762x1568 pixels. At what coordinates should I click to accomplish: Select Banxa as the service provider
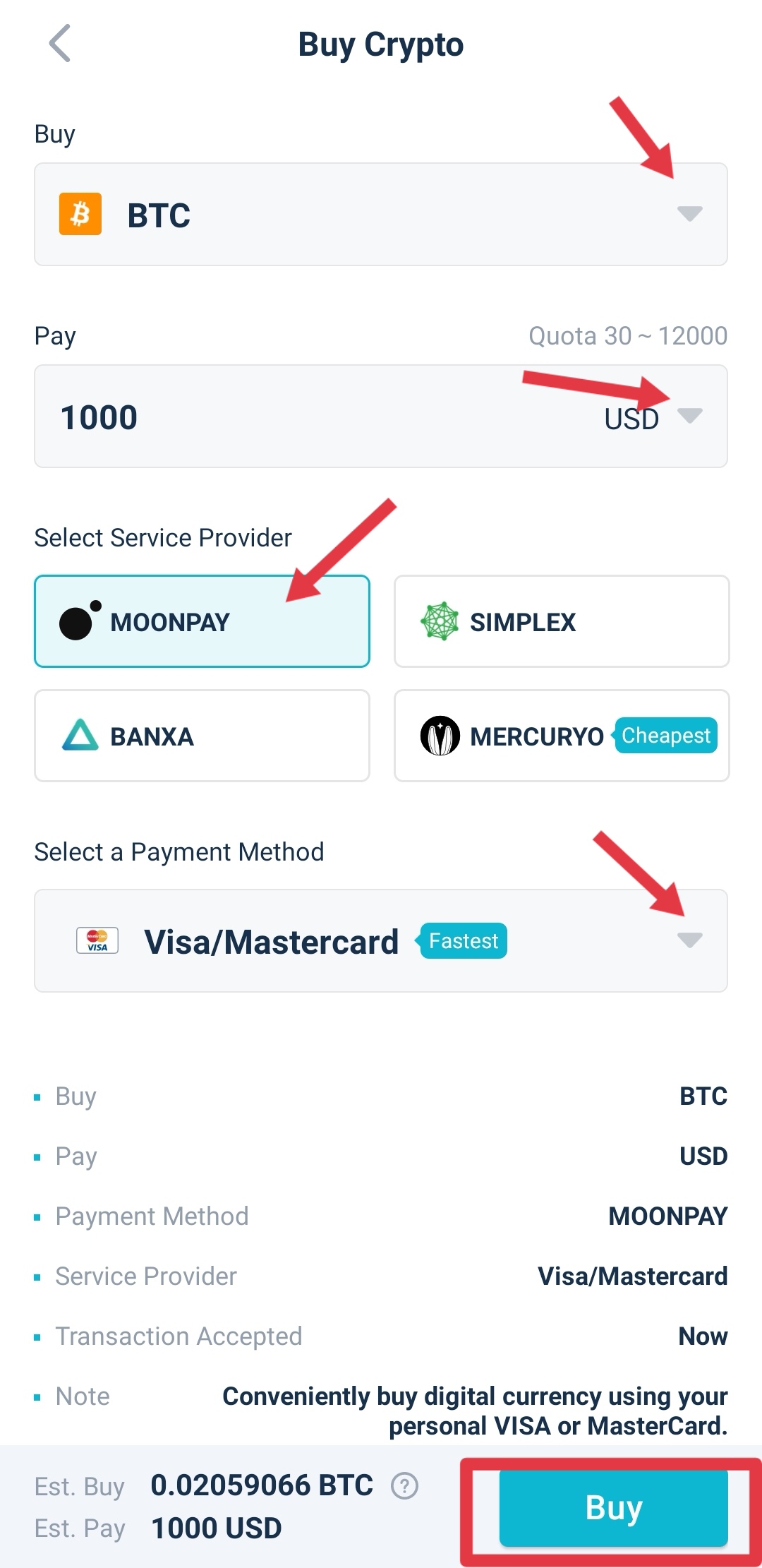click(x=201, y=736)
